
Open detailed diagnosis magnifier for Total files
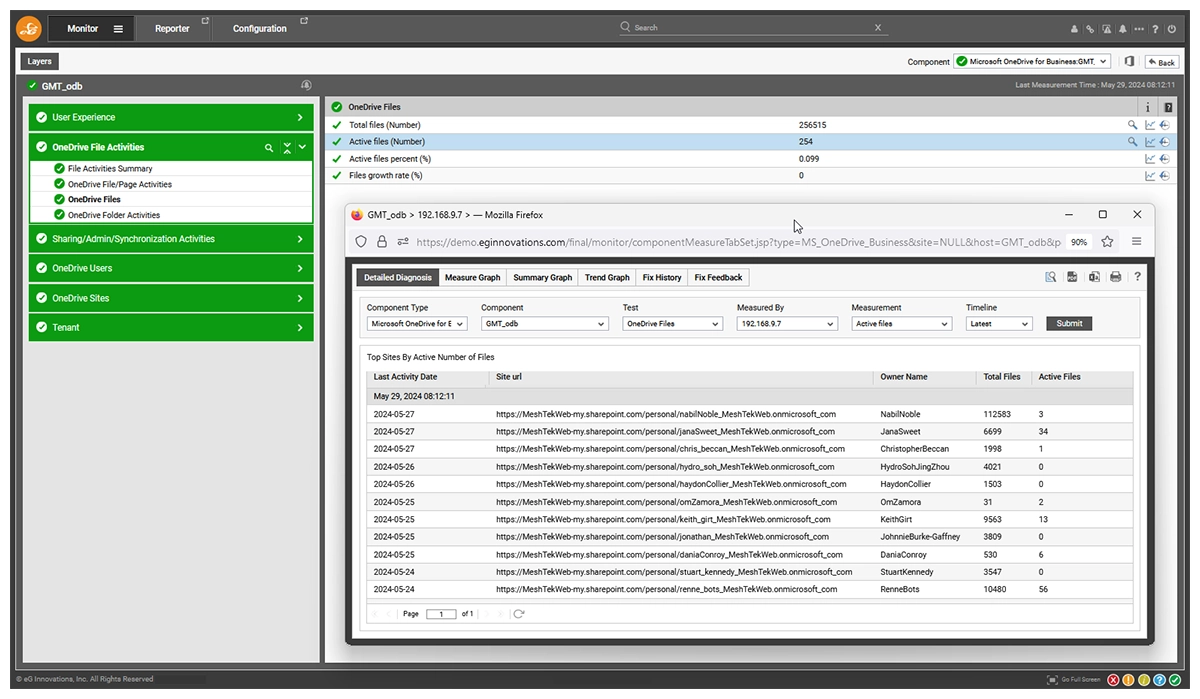(1133, 125)
